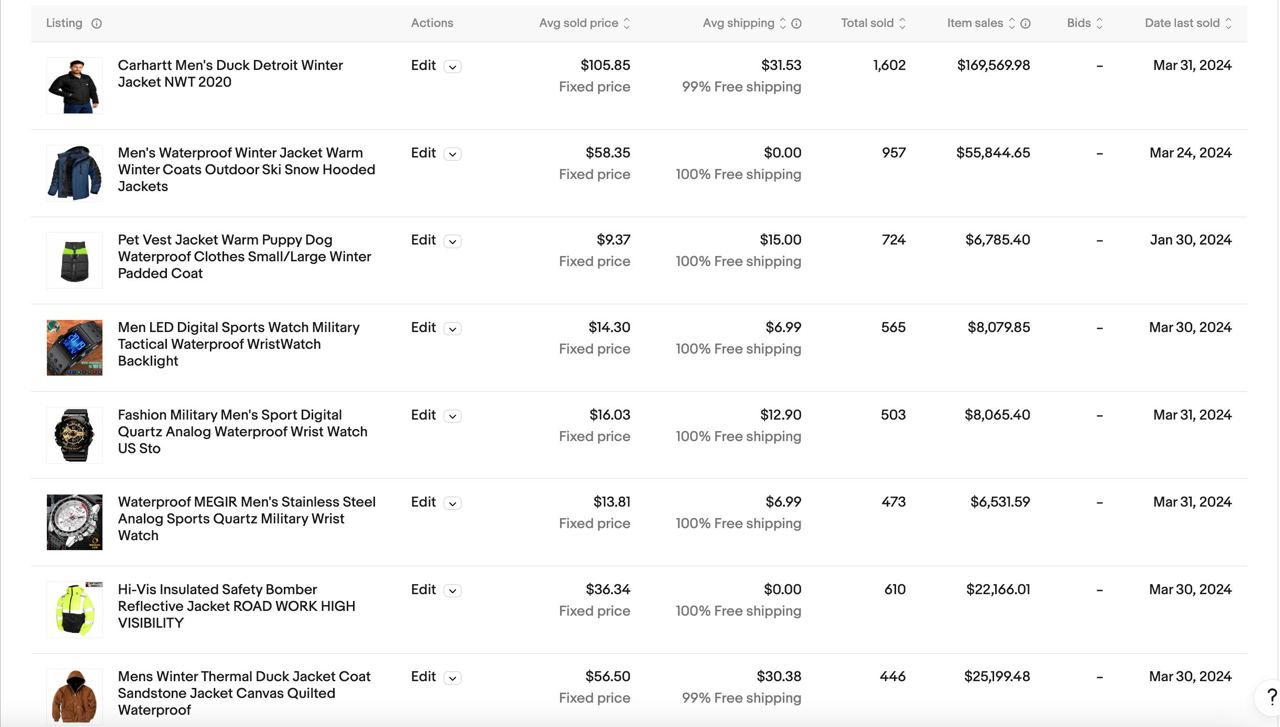Select the Jan 30, 2024 date cell

tap(1191, 240)
